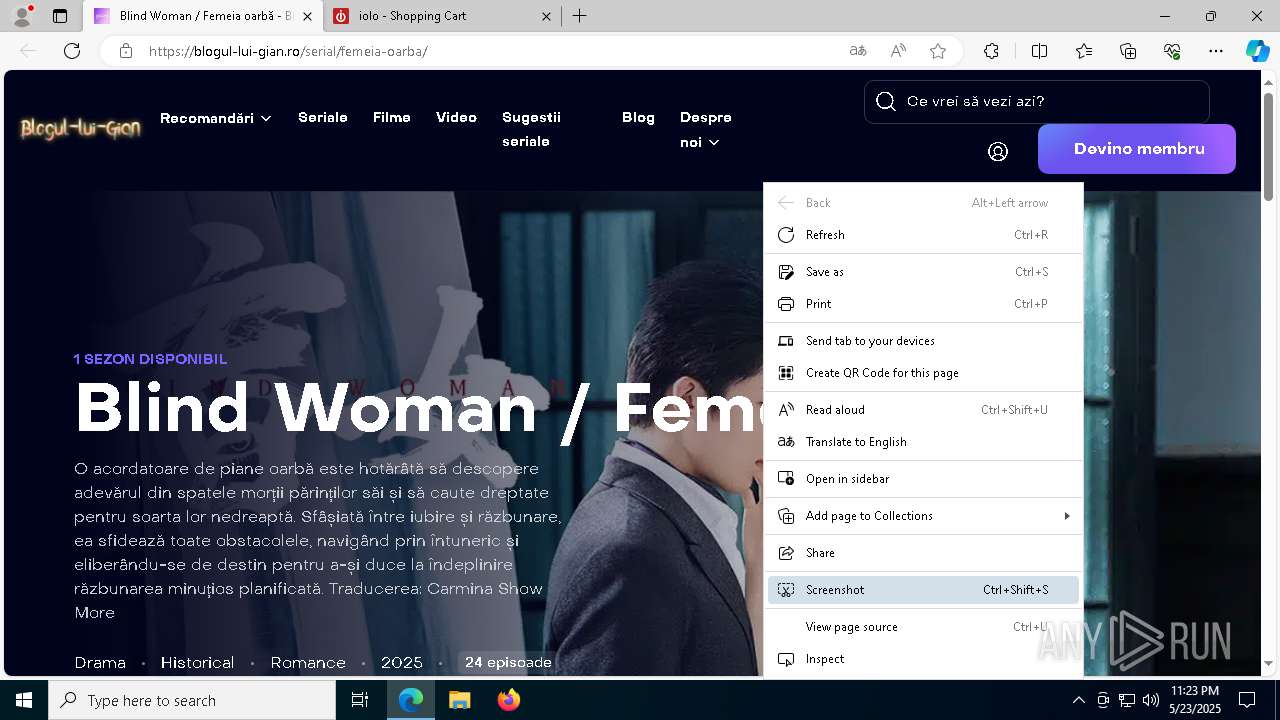Toggle split screen icon

pyautogui.click(x=1039, y=51)
